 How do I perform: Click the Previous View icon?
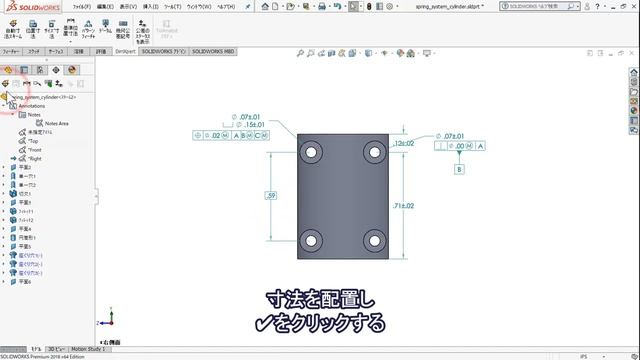click(321, 53)
